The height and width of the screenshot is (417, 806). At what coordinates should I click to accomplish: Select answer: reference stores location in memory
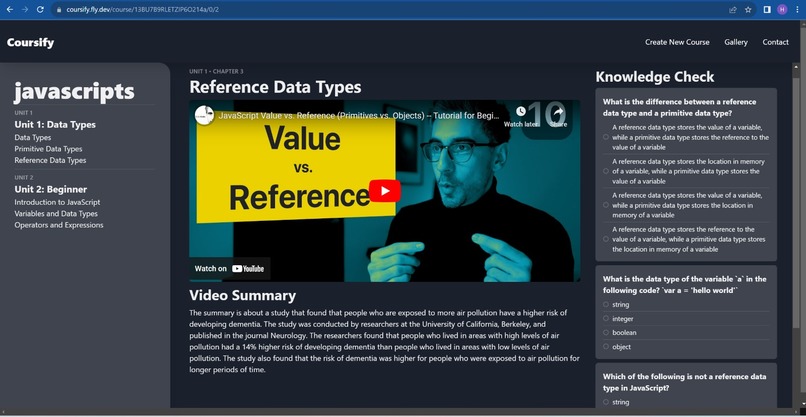pyautogui.click(x=606, y=171)
